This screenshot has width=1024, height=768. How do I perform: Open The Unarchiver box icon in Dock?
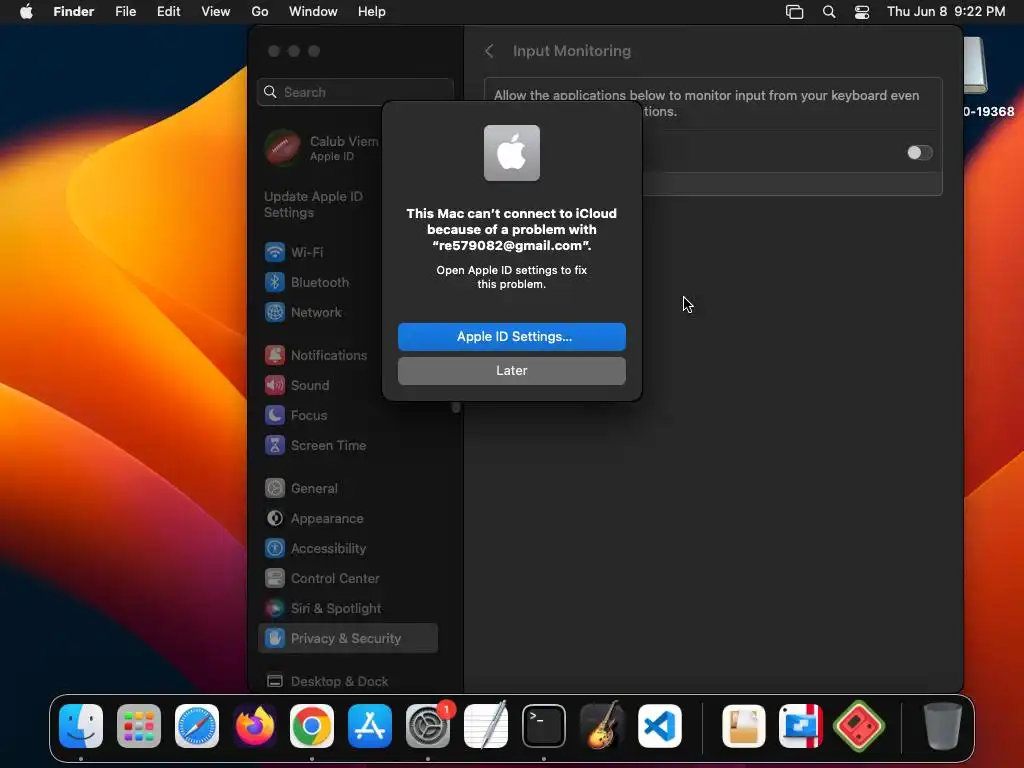(744, 726)
